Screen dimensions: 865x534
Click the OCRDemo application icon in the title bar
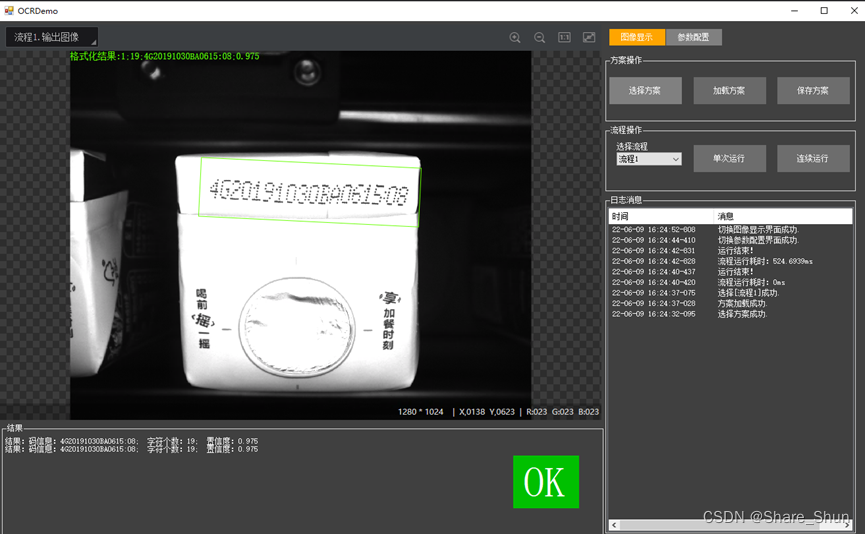click(9, 10)
